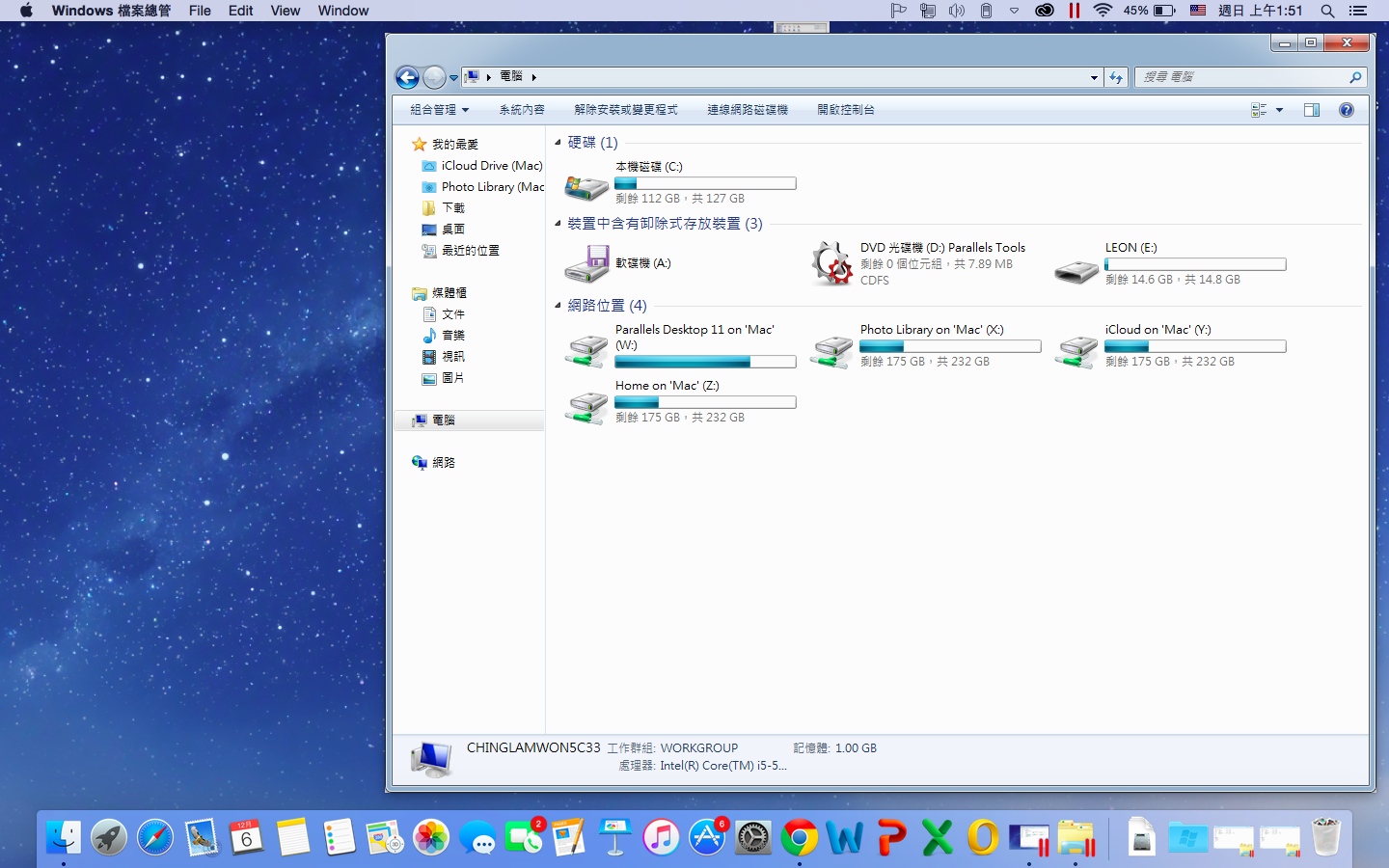Select the DVD drive (D:) Parallels Tools icon
The width and height of the screenshot is (1389, 868).
[x=831, y=263]
